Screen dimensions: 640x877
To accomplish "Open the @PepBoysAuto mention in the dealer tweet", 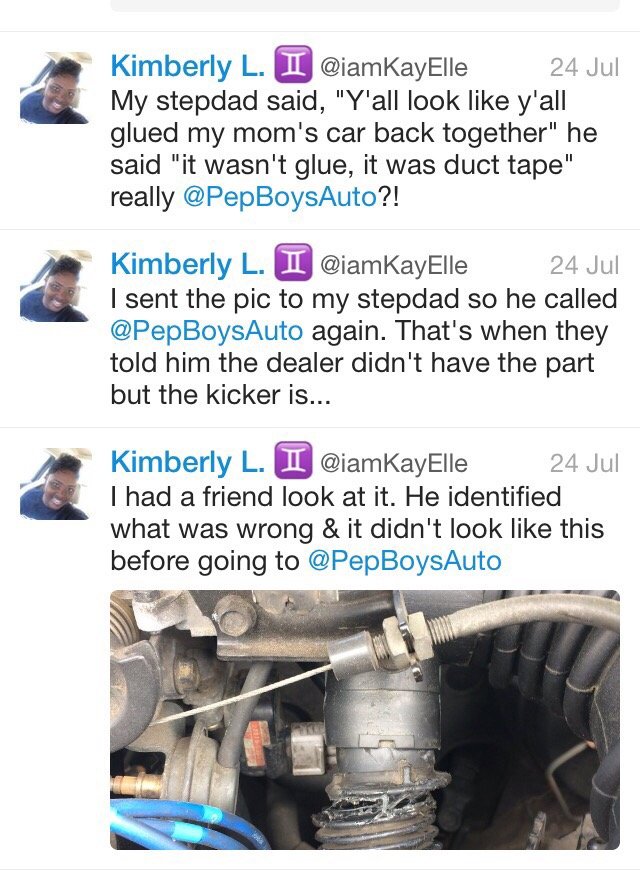I will click(207, 331).
